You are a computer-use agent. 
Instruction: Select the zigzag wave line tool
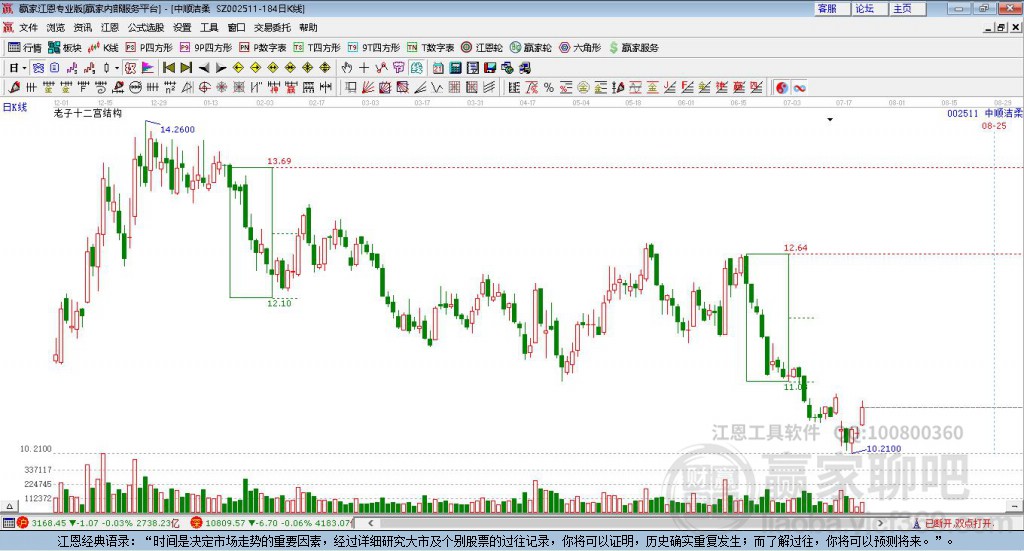[x=438, y=87]
